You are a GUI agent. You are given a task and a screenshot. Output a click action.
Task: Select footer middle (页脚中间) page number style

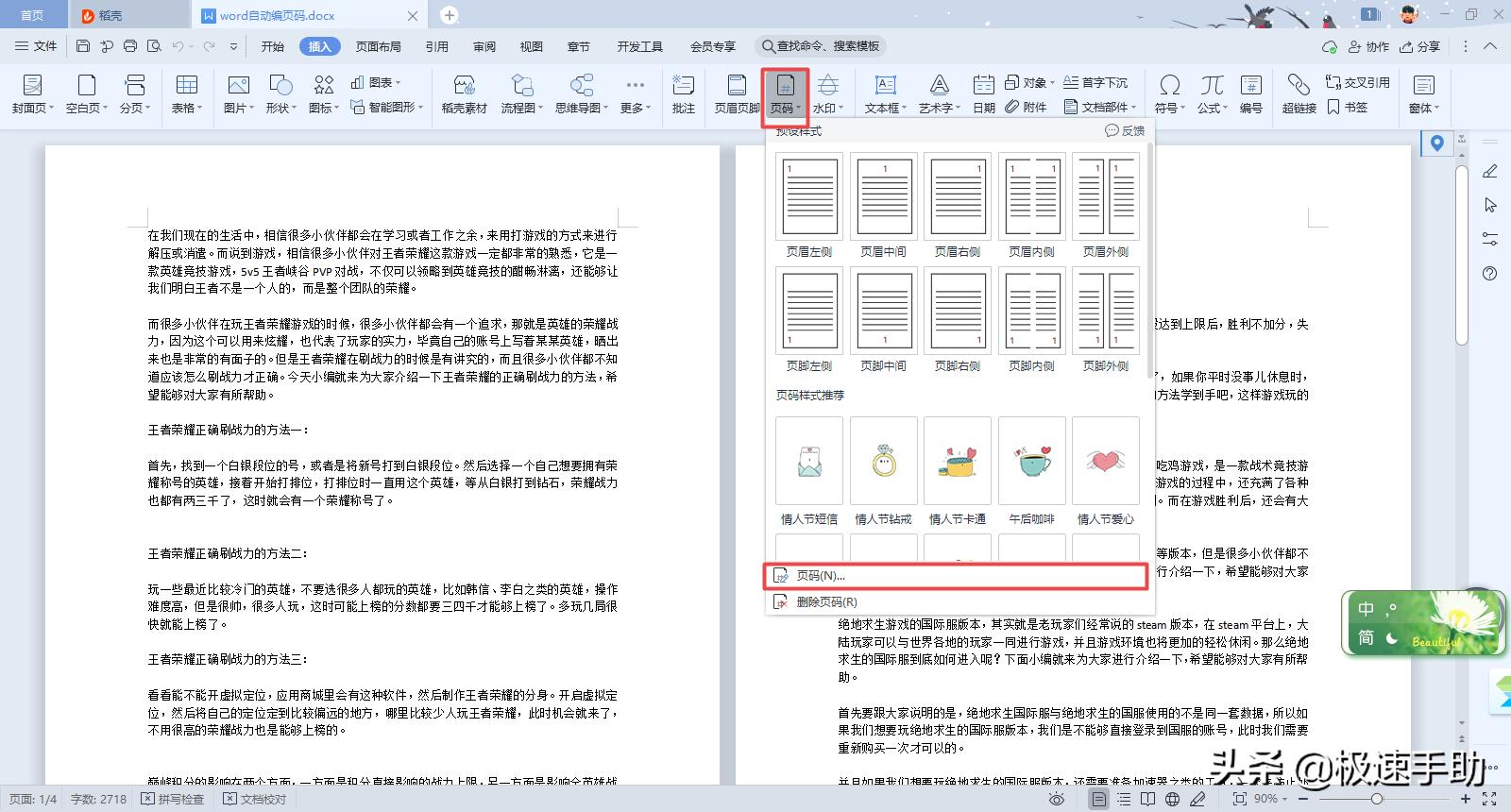pyautogui.click(x=883, y=319)
